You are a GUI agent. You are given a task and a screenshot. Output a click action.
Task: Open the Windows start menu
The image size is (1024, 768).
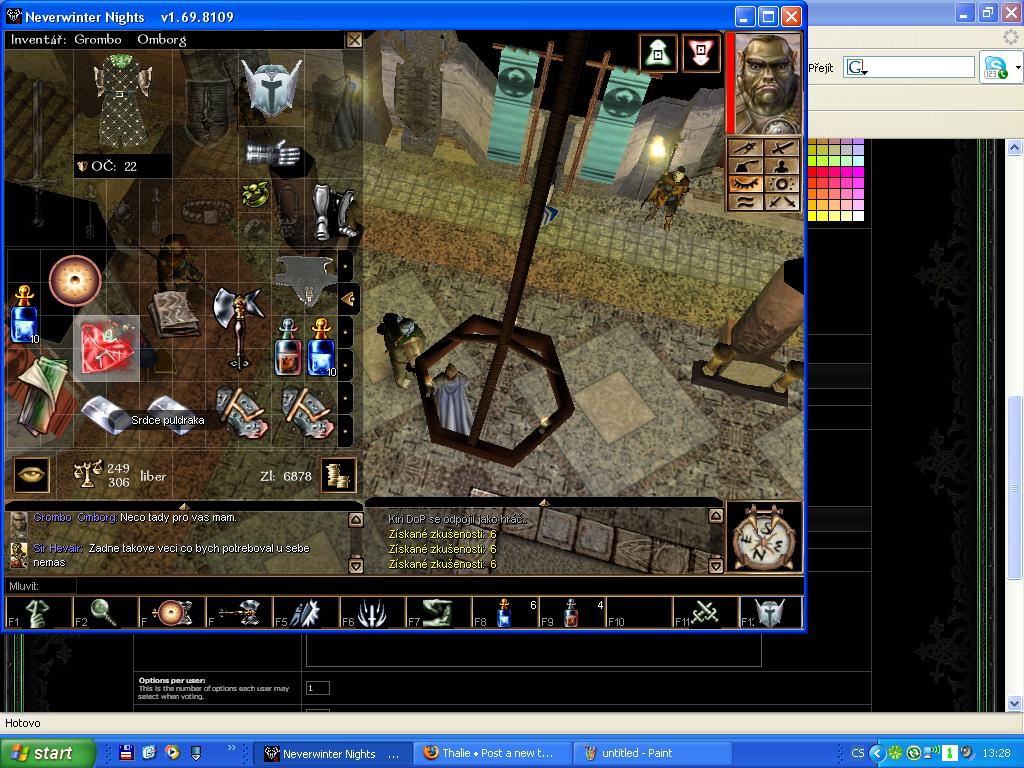[x=48, y=753]
